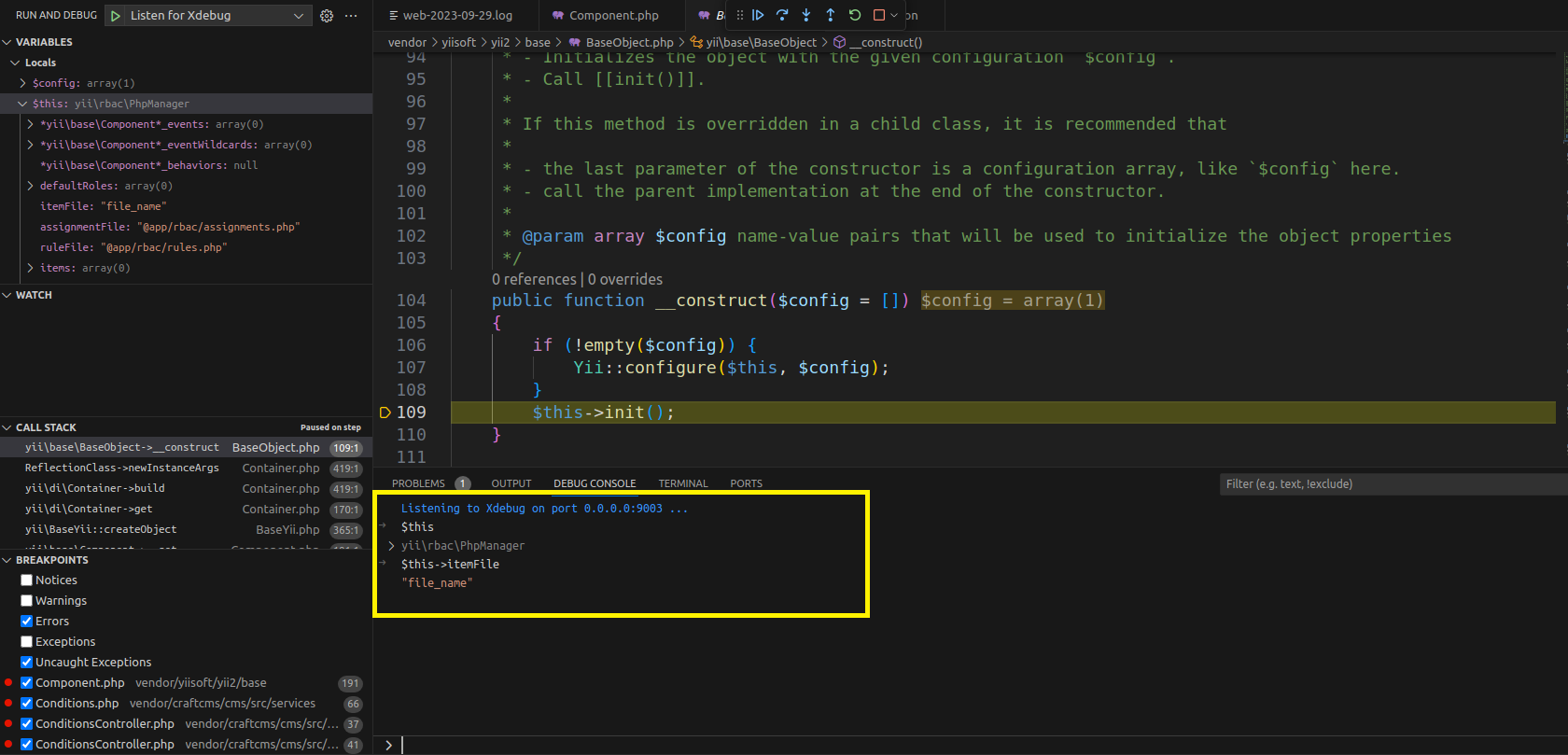Open the OUTPUT panel tab
The height and width of the screenshot is (755, 1568).
[x=511, y=483]
